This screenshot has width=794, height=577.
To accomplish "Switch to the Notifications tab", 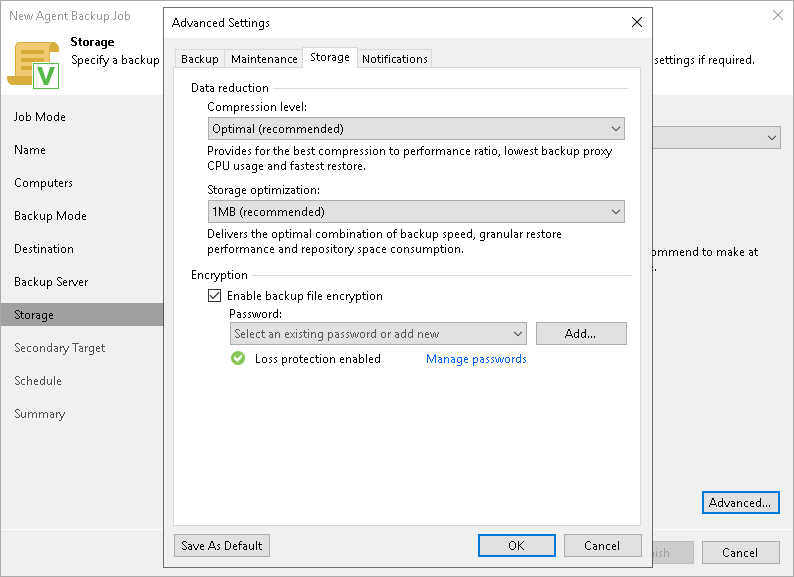I will pos(394,59).
